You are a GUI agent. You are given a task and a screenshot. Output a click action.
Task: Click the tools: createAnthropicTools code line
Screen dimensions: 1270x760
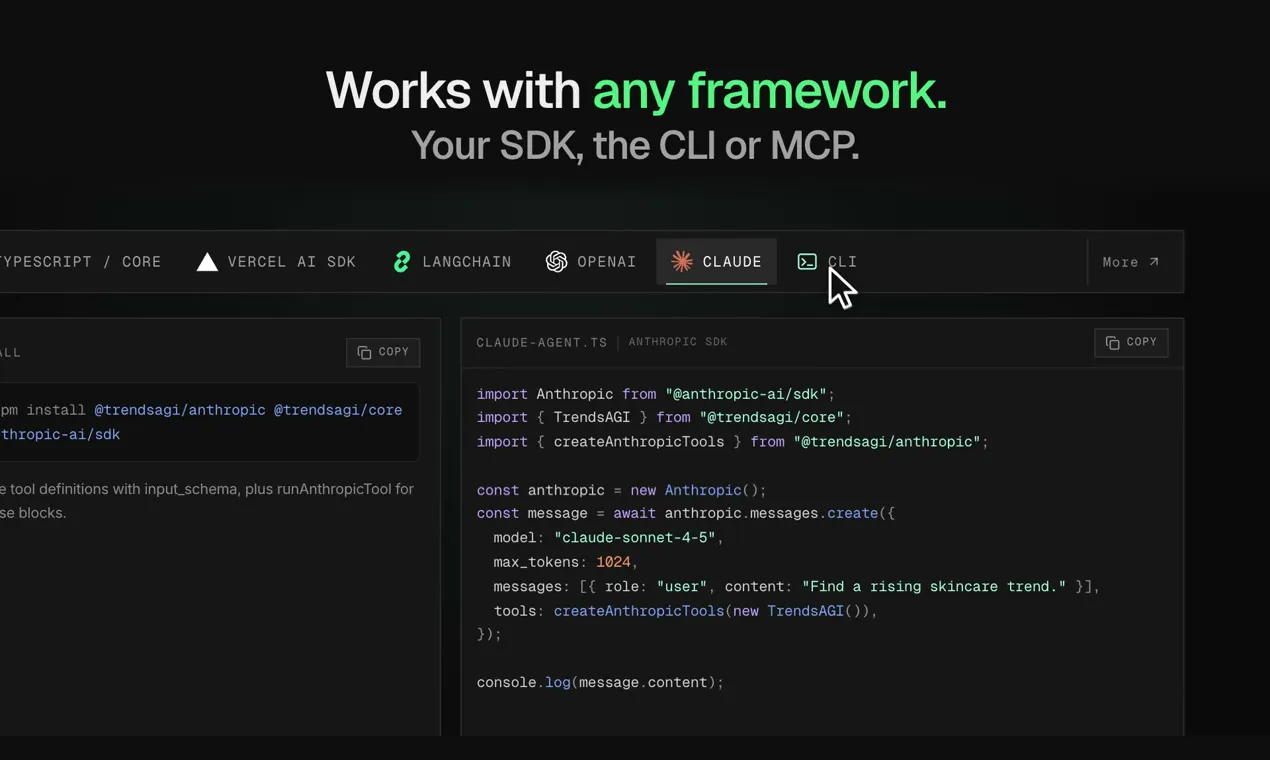point(686,610)
